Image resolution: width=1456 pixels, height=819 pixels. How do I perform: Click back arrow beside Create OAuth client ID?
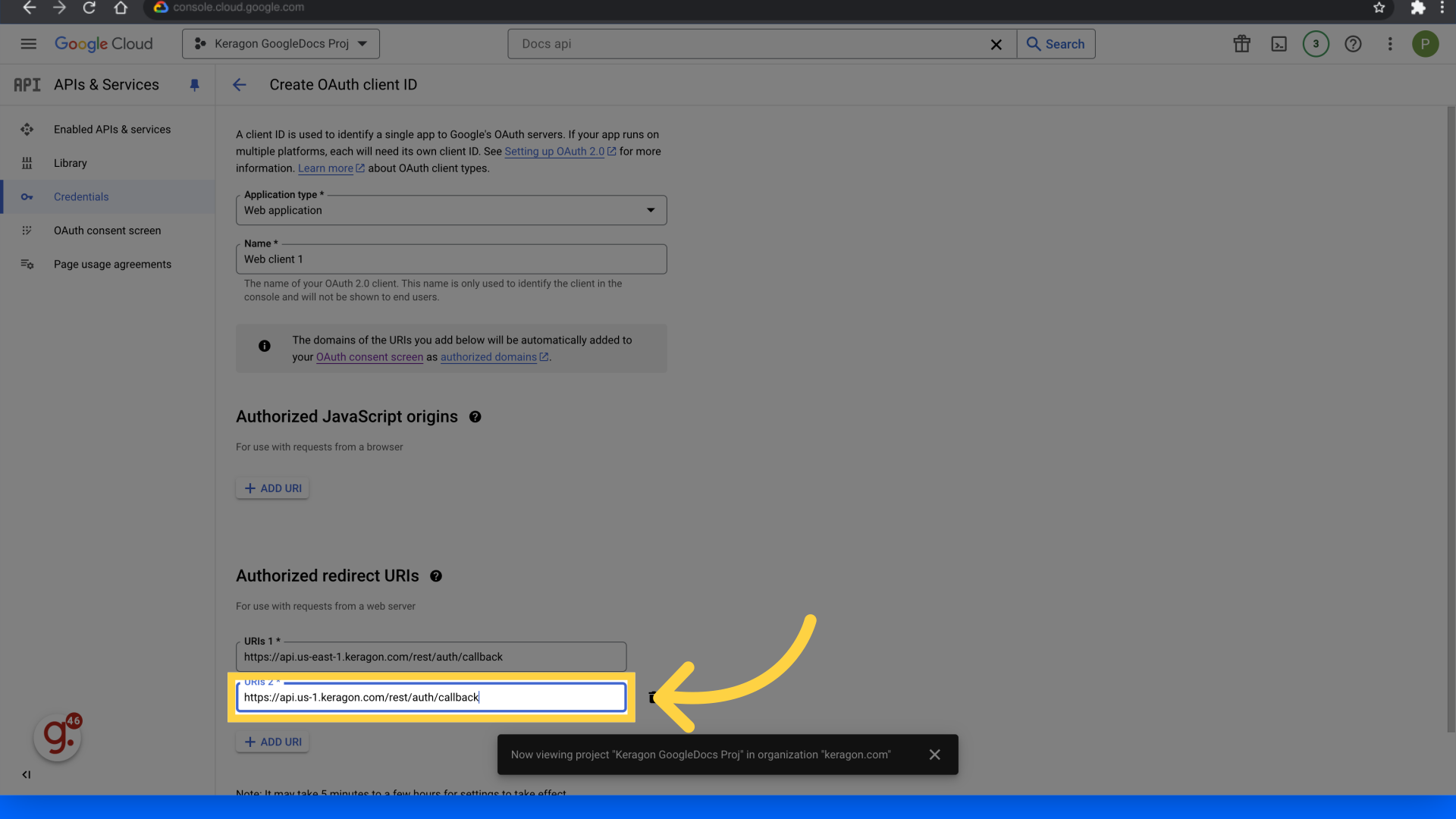[x=240, y=85]
